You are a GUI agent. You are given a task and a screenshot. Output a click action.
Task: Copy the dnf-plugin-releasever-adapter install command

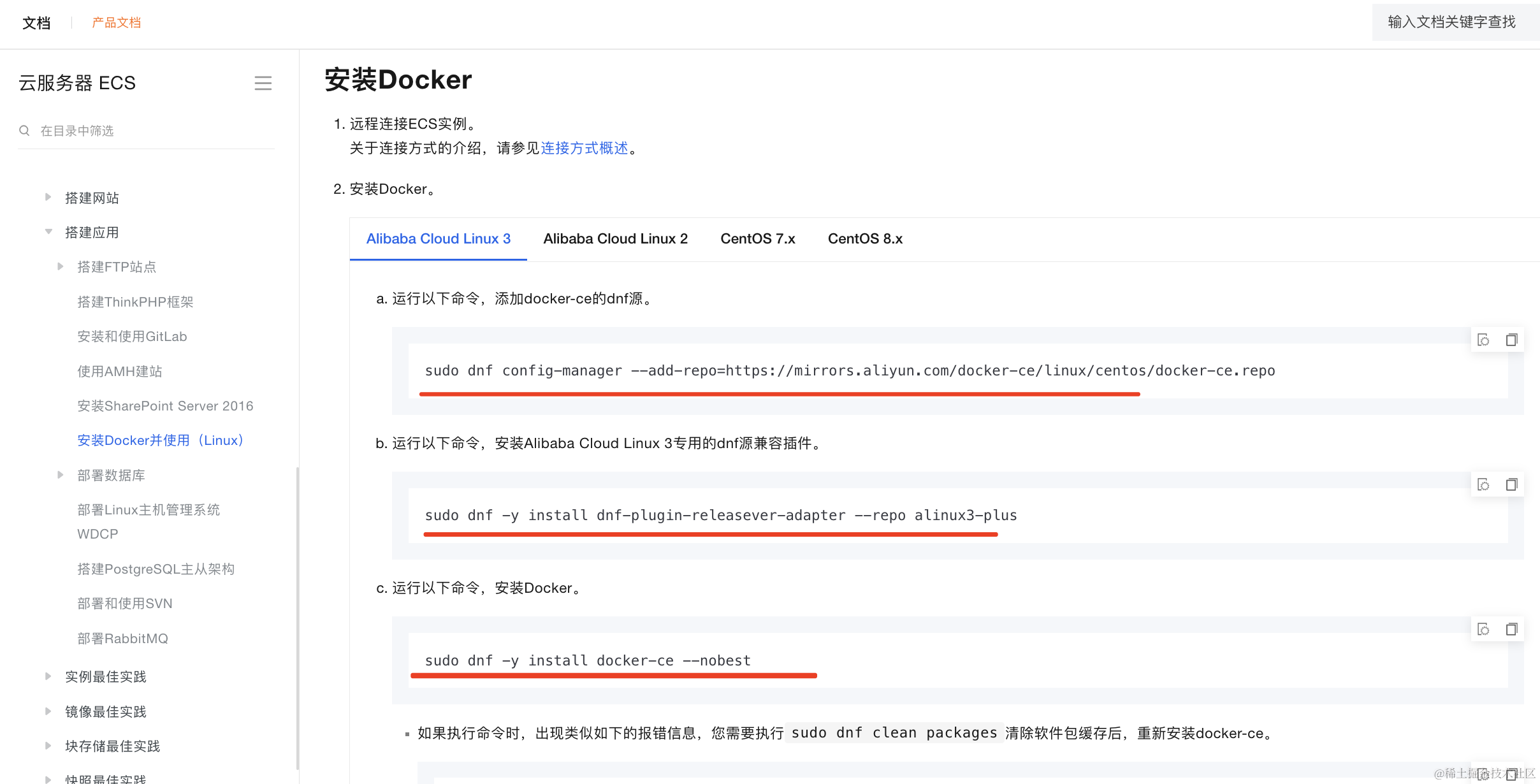click(1511, 484)
